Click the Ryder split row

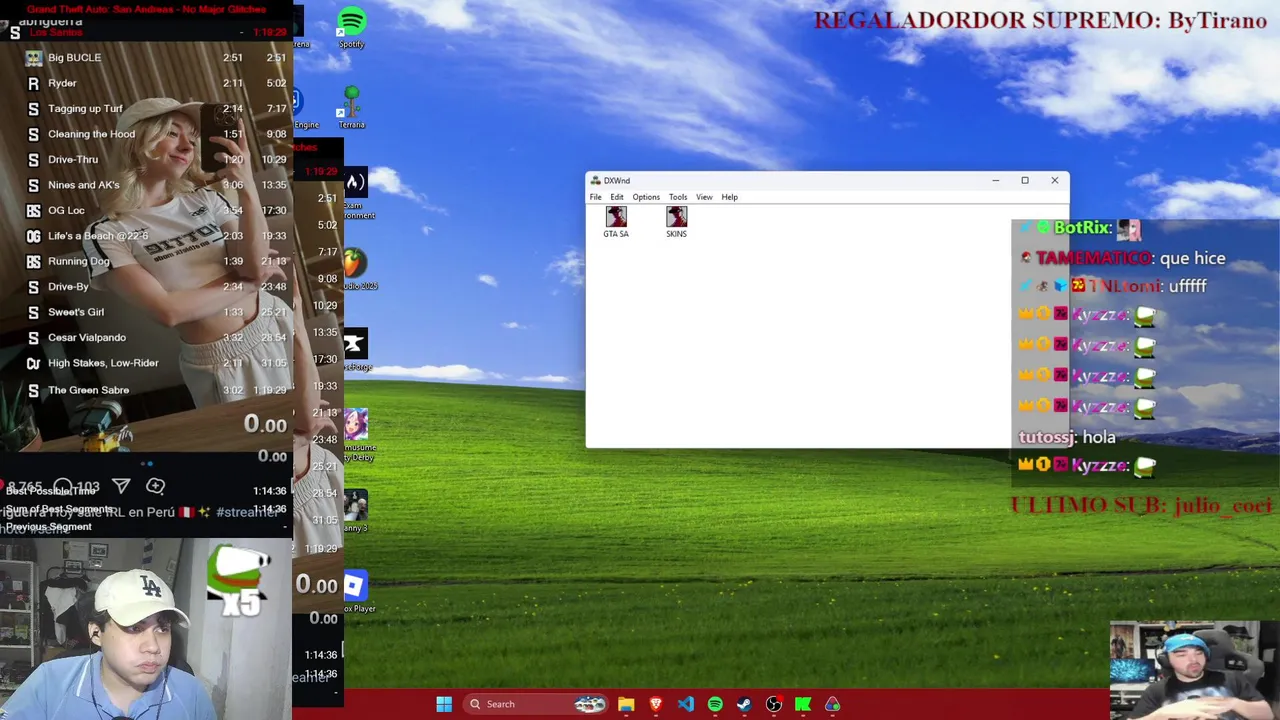pos(157,83)
